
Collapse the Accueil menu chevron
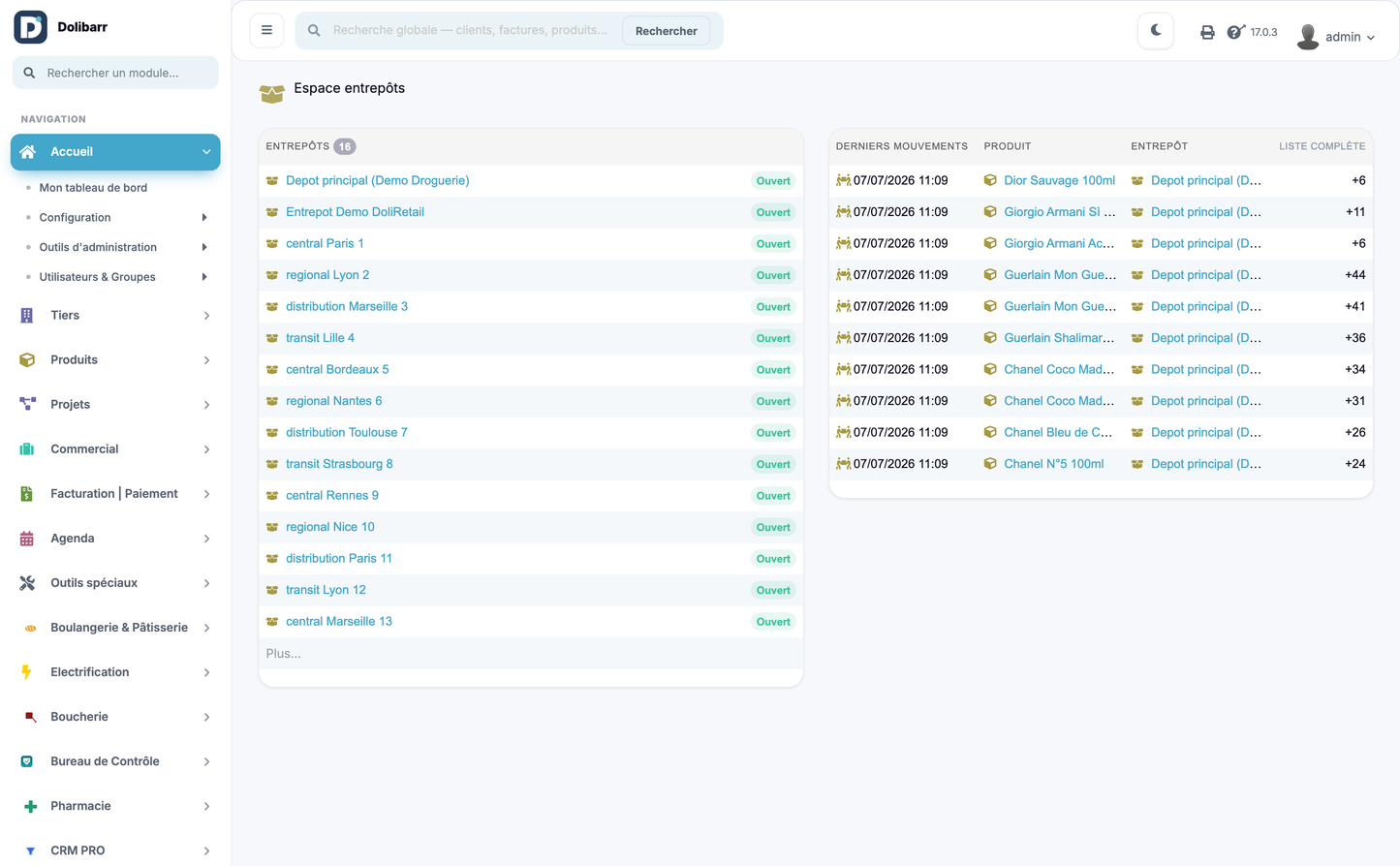tap(206, 152)
